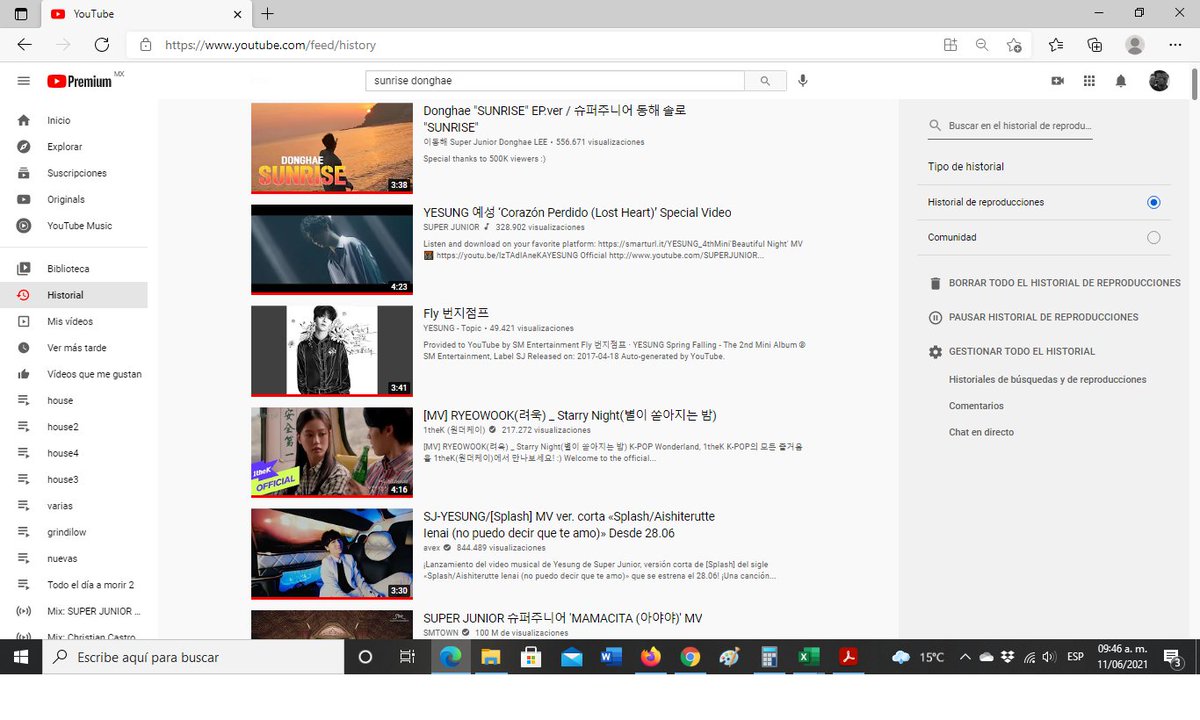Screen dimensions: 1200x720
Task: Open the YouTube apps grid icon
Action: pyautogui.click(x=1089, y=81)
